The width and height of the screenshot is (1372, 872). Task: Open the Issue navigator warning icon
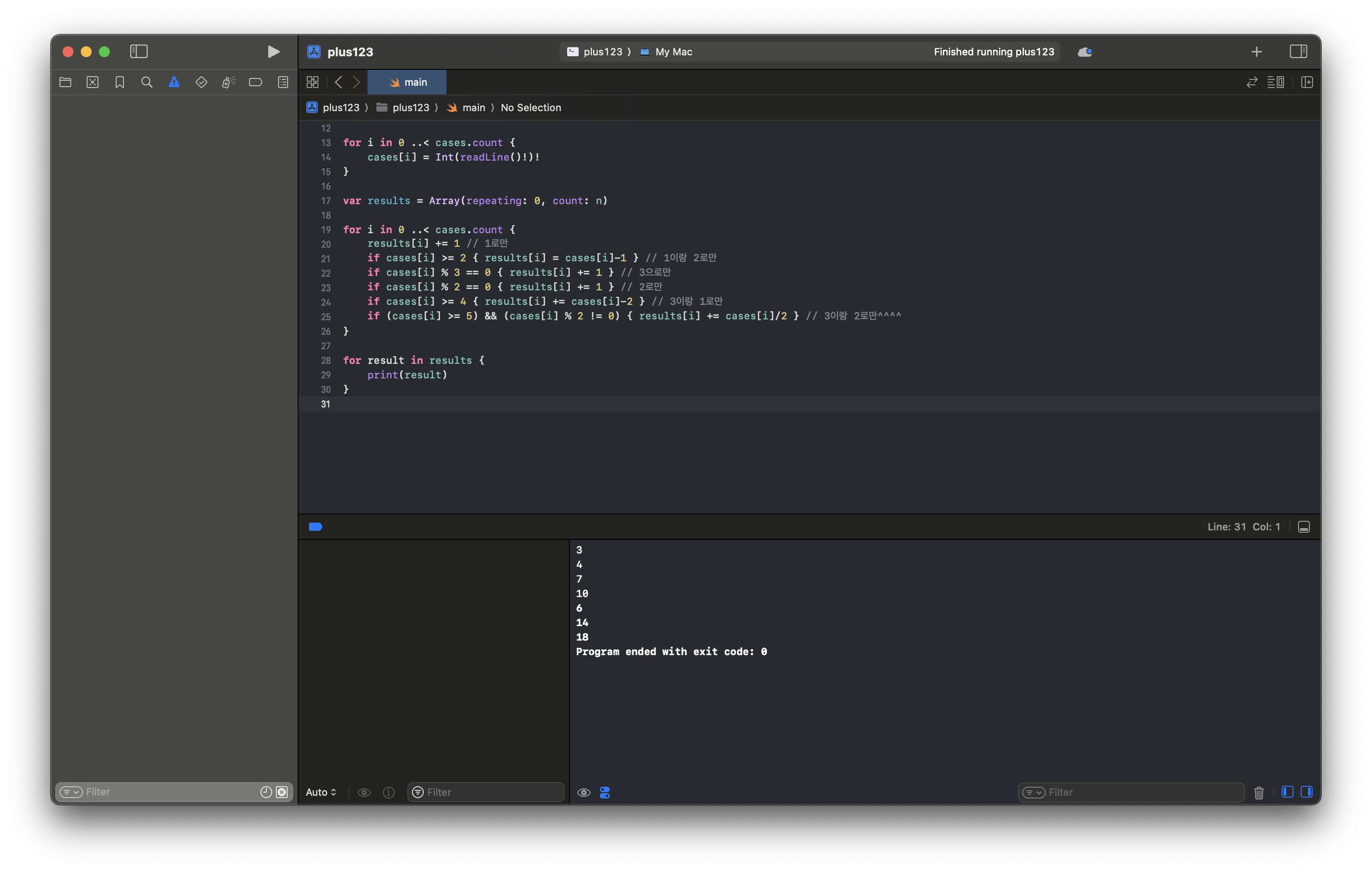tap(174, 82)
